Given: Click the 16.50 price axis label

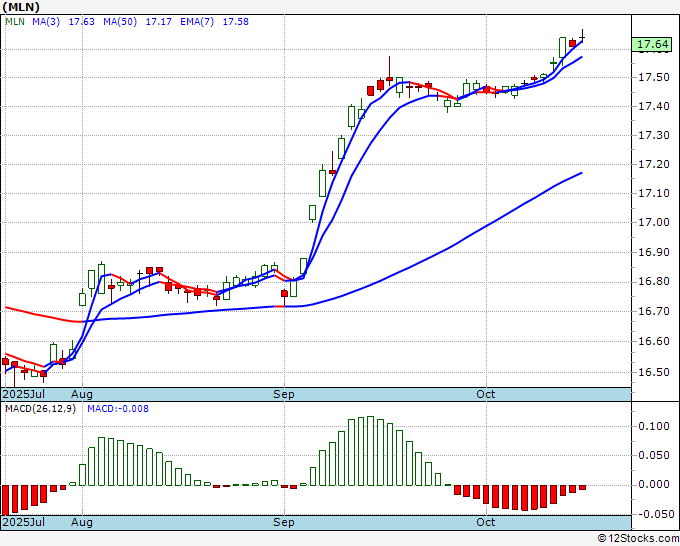Looking at the screenshot, I should click(x=654, y=373).
